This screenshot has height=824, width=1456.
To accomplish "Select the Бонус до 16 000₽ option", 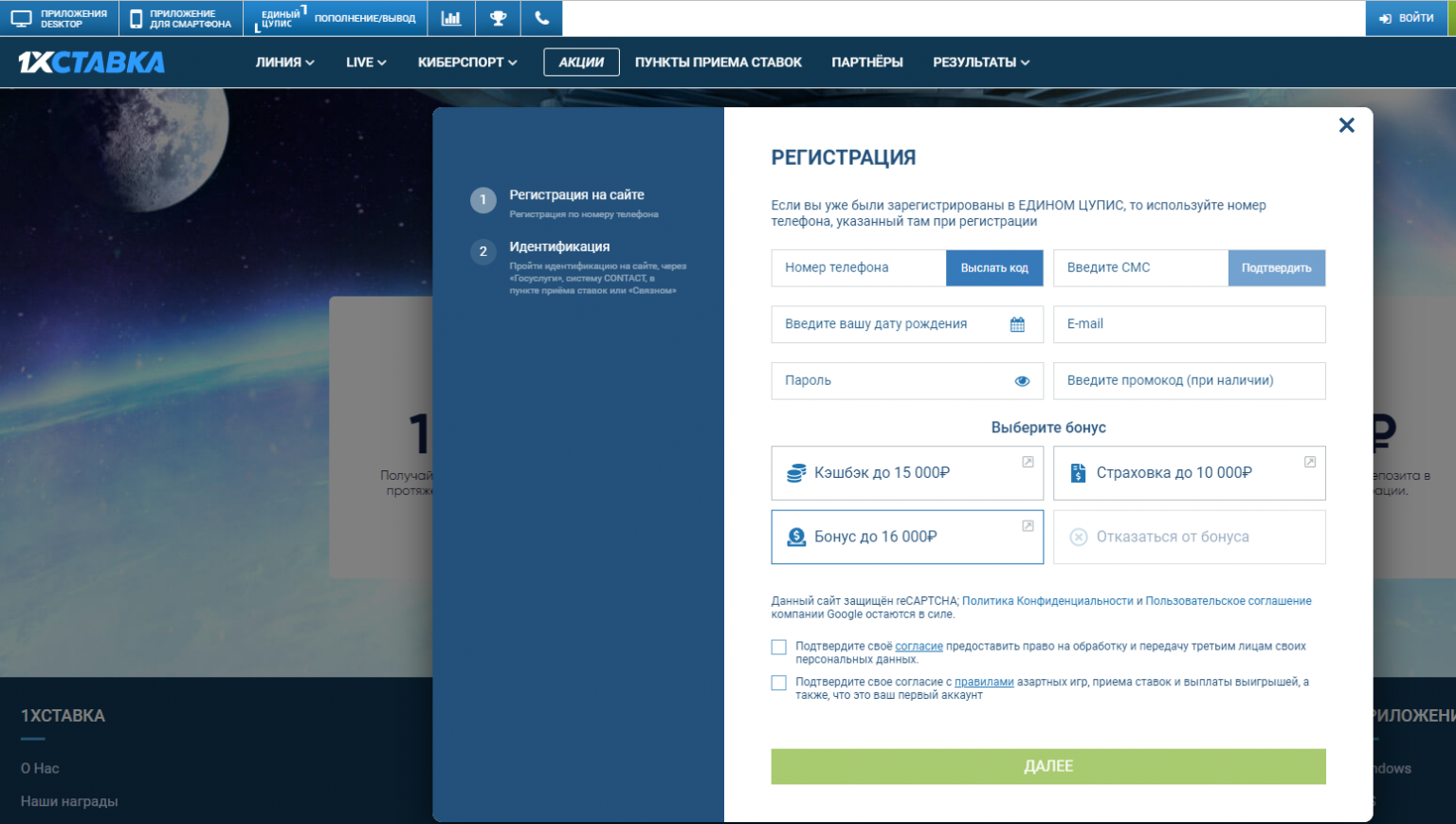I will (x=906, y=537).
